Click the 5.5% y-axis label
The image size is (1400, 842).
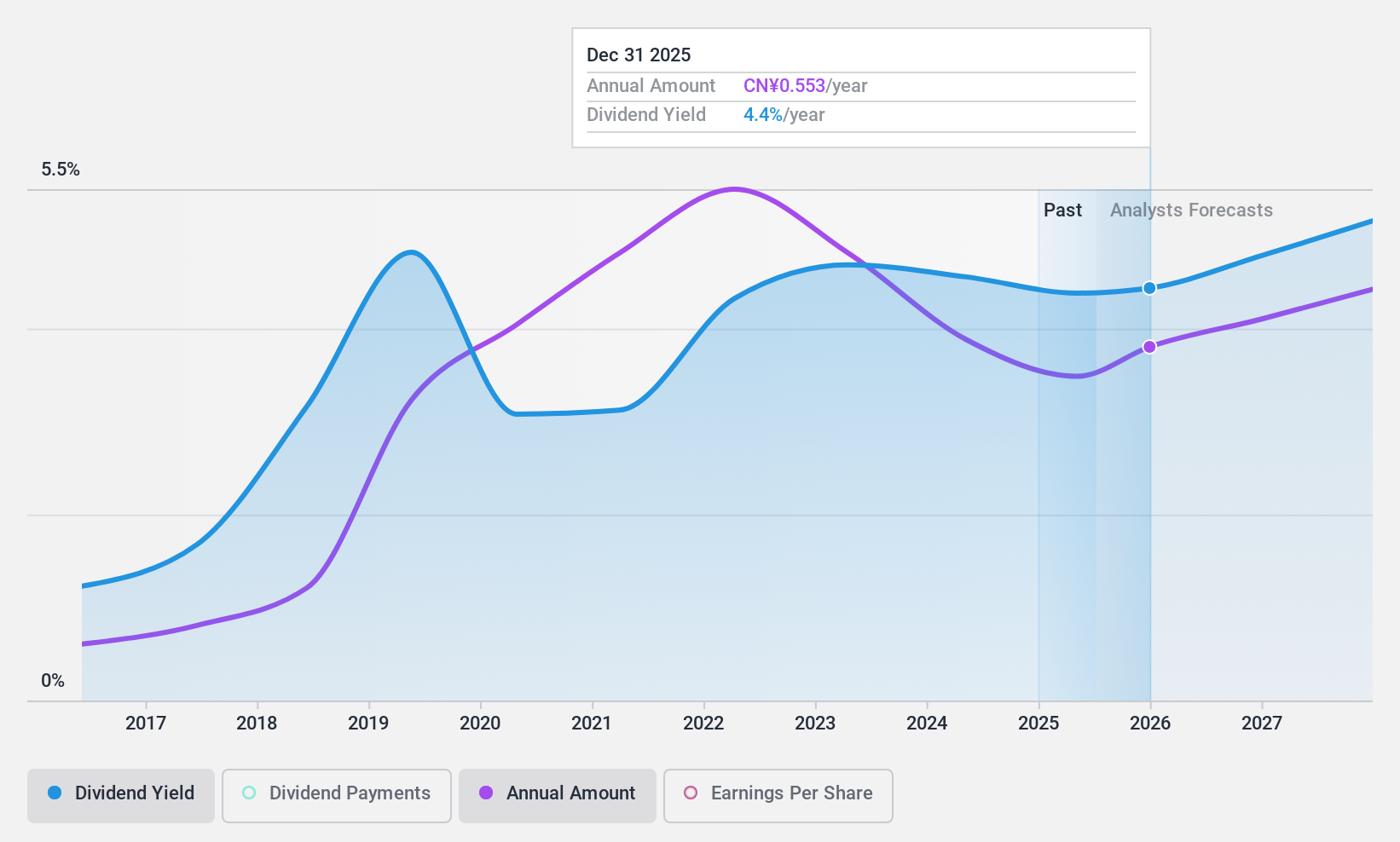pos(61,170)
